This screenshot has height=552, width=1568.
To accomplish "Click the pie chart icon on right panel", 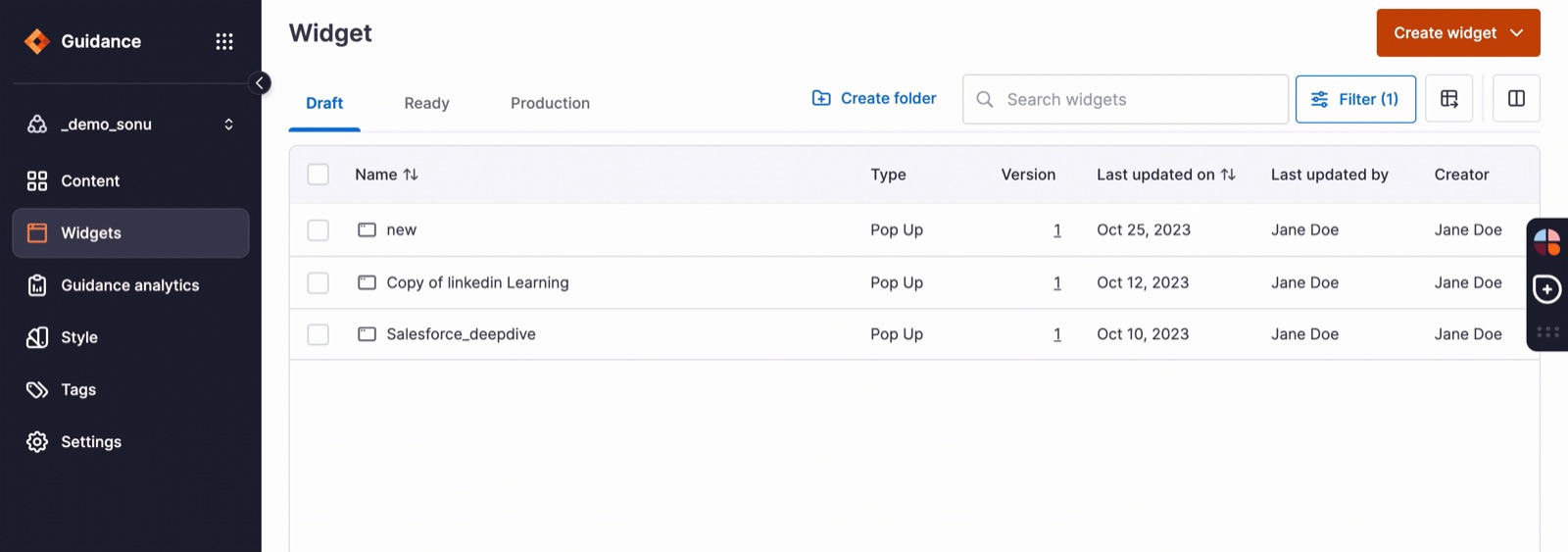I will point(1547,242).
